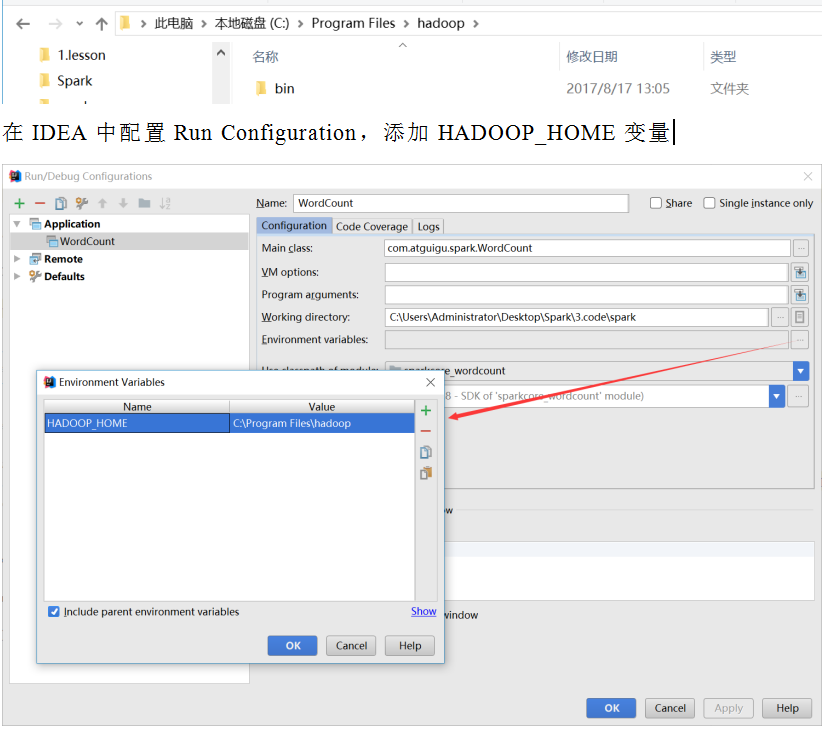Image resolution: width=829 pixels, height=730 pixels.
Task: Click chevron after hadoop in address bar
Action: (x=476, y=24)
